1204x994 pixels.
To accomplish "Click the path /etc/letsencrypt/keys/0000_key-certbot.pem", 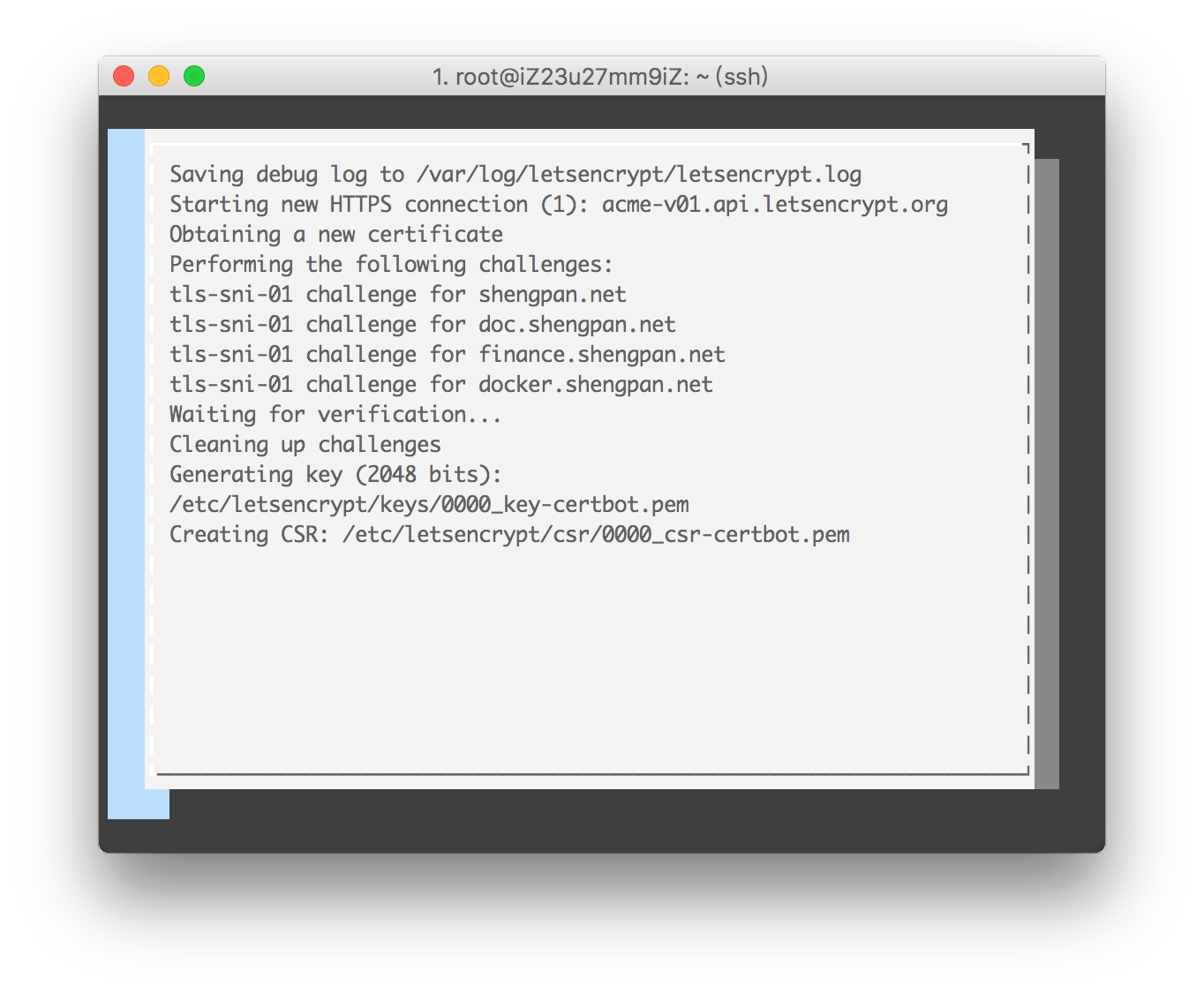I will point(430,505).
